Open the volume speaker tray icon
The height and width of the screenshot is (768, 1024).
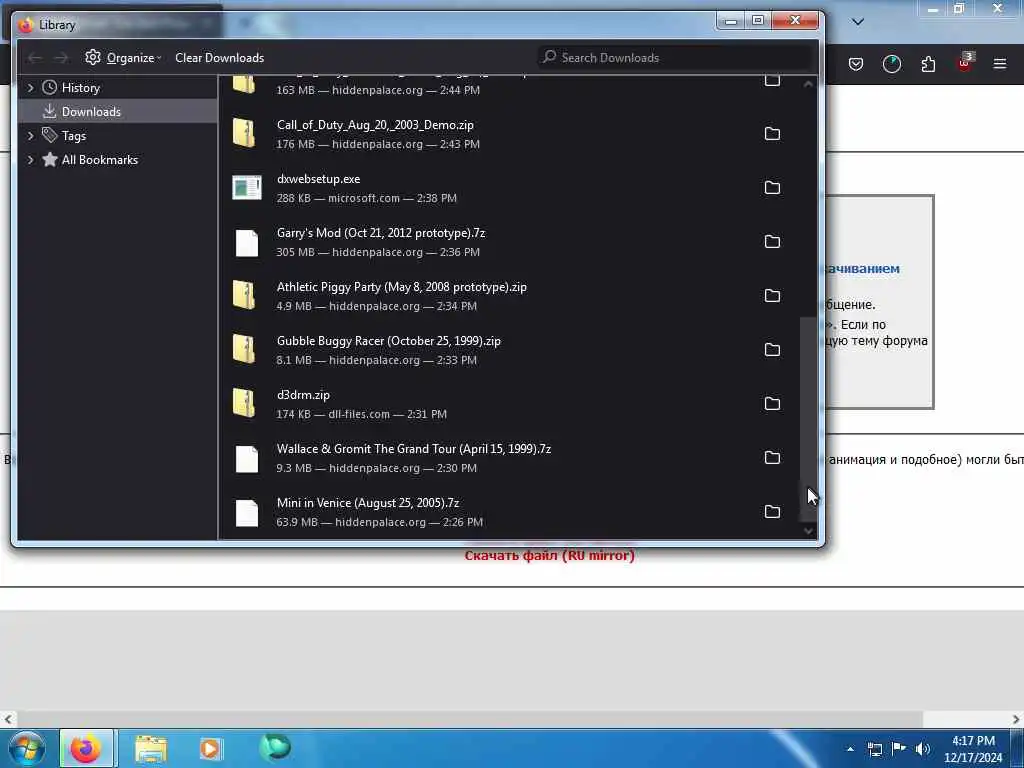click(922, 749)
